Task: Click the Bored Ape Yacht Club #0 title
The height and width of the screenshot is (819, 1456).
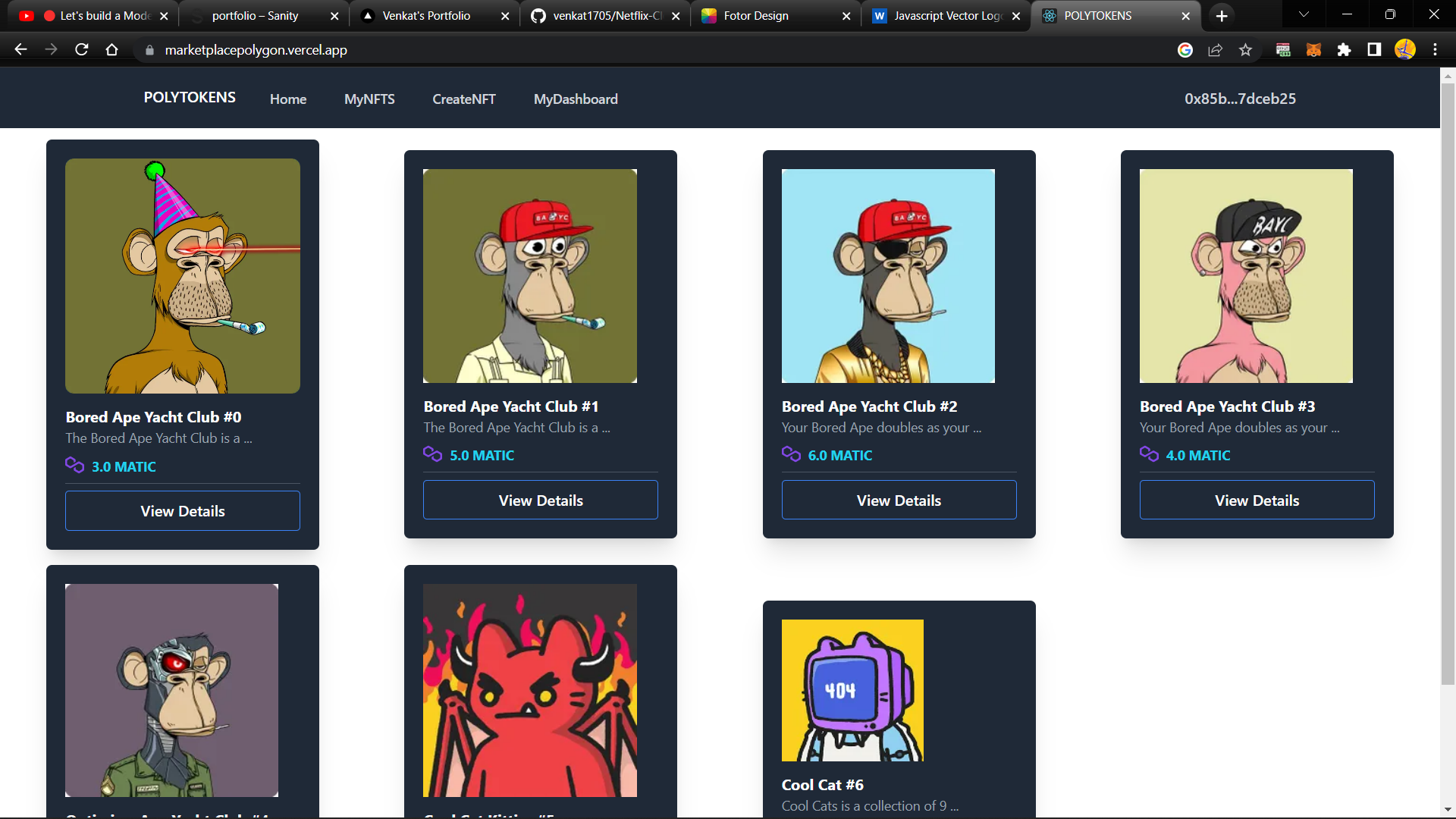Action: coord(153,417)
